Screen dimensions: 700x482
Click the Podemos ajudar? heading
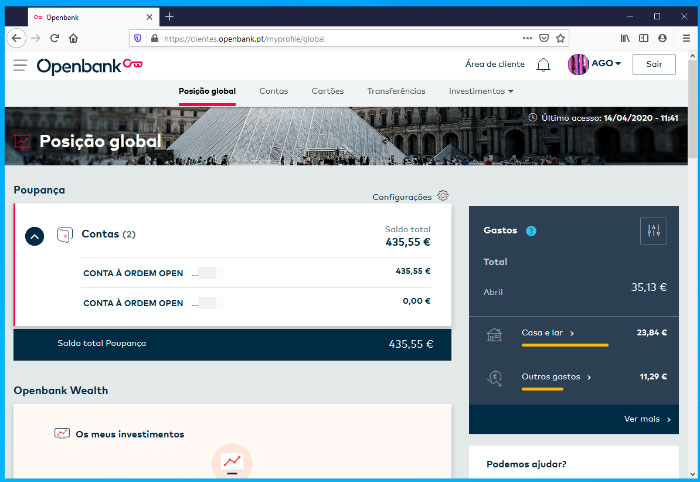pyautogui.click(x=526, y=464)
